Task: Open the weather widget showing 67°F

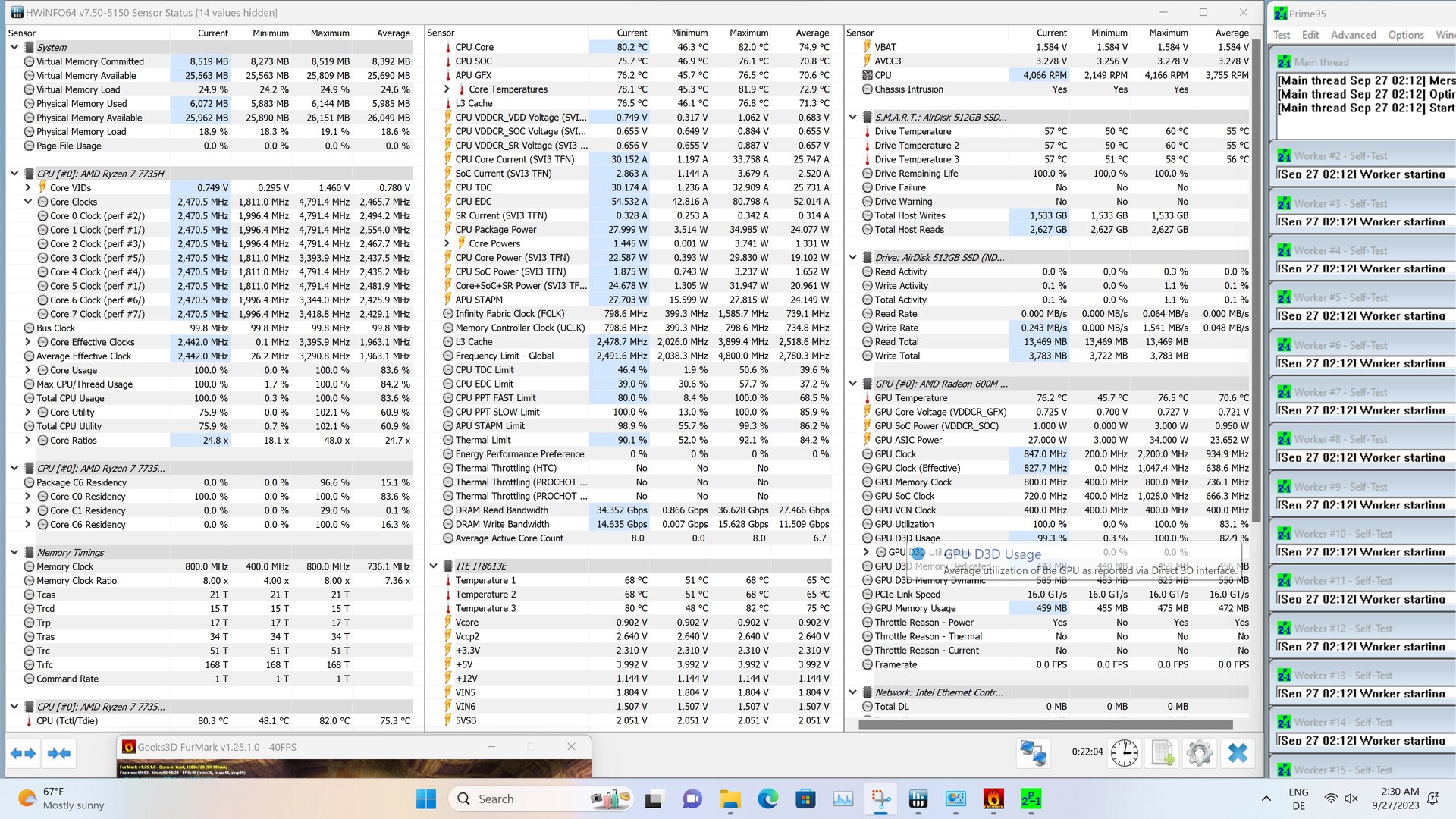Action: [x=61, y=799]
